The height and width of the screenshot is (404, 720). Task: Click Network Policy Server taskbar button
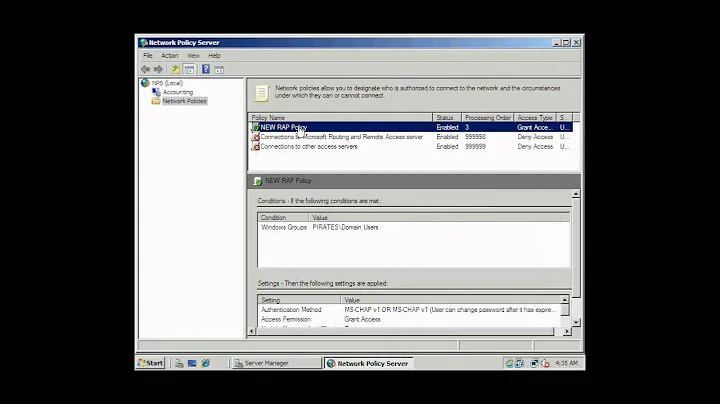pos(369,363)
